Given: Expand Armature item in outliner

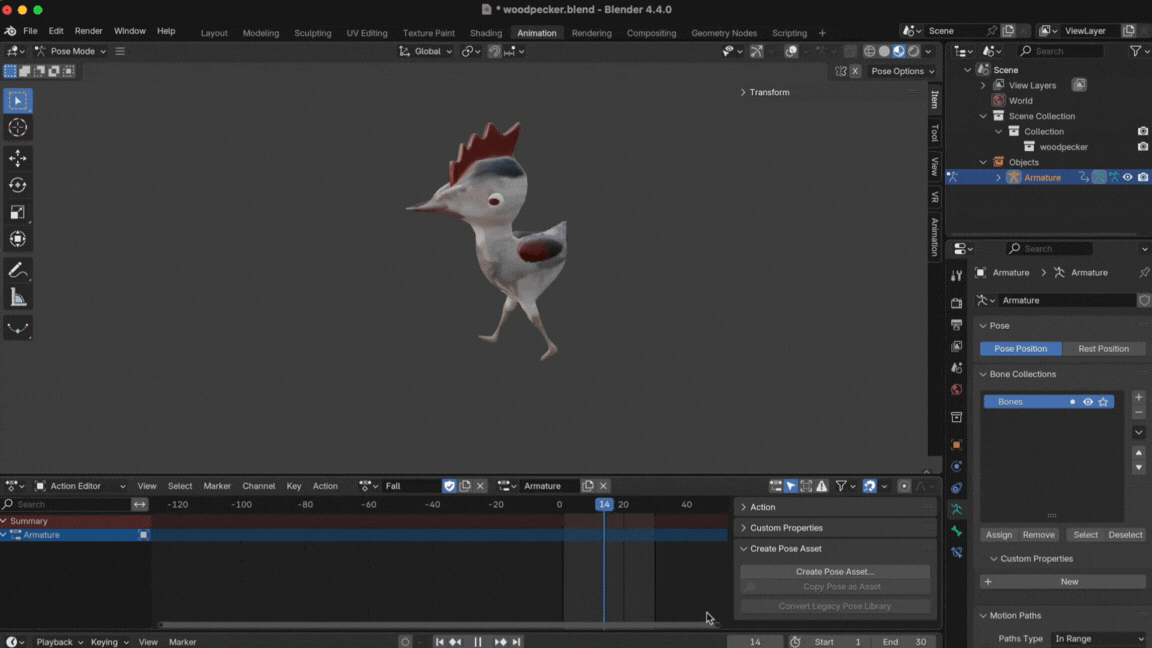Looking at the screenshot, I should (x=998, y=178).
